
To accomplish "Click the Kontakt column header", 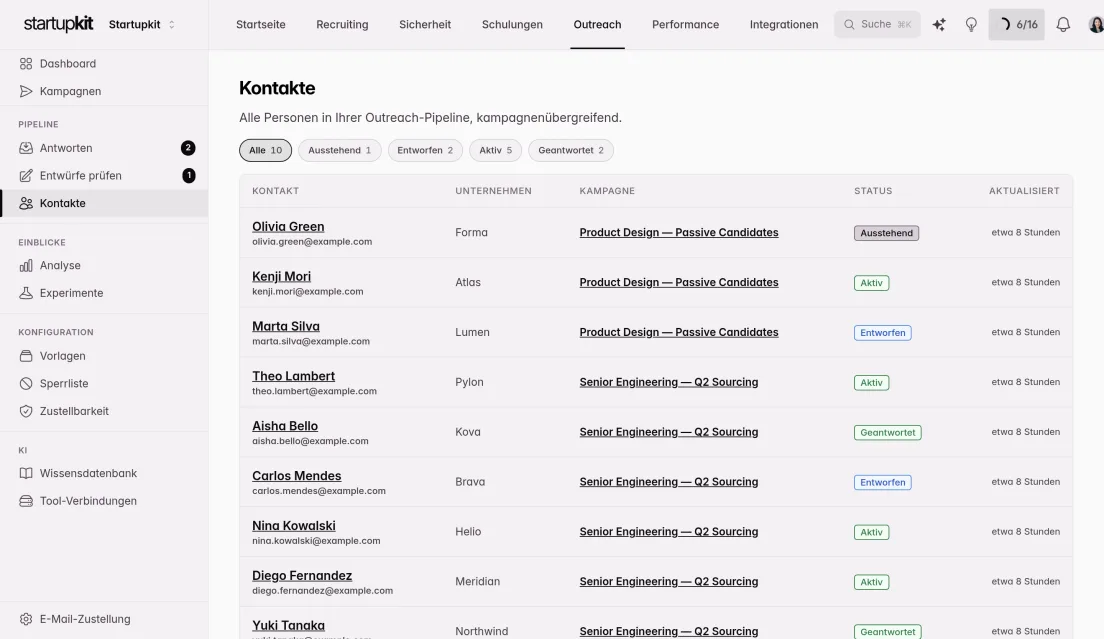I will (275, 191).
